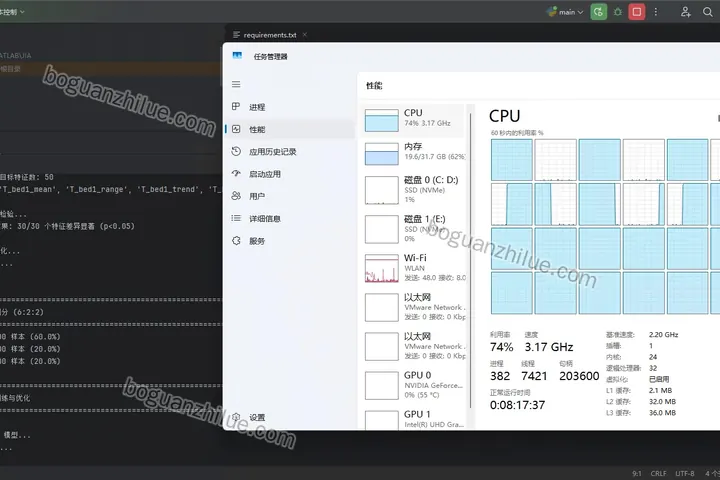Screen dimensions: 720x480
Task: Click the green rerun button in IDE toolbar
Action: point(598,12)
